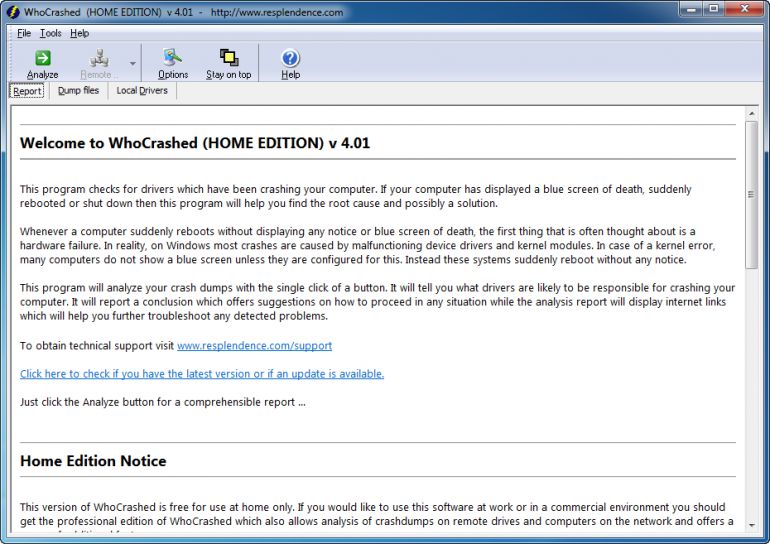Screen dimensions: 770x544
Task: Click the vertical scrollbar thumb
Action: [751, 194]
